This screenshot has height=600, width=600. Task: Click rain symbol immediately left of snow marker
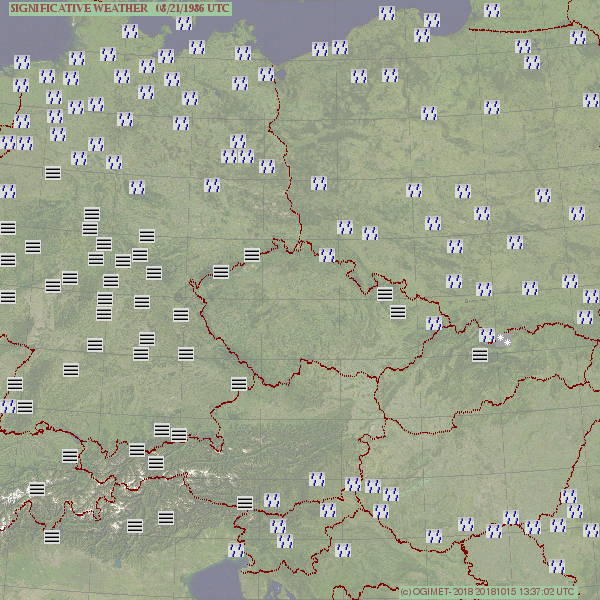point(487,335)
